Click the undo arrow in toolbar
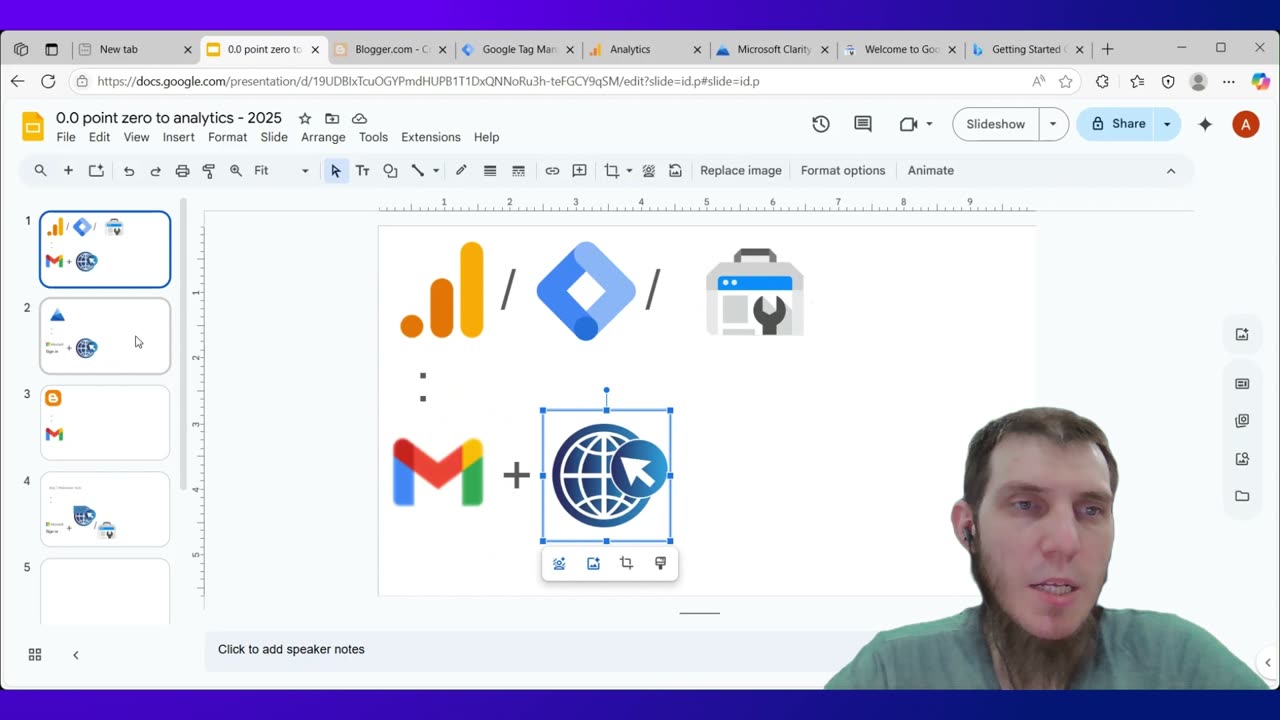Screen dimensions: 1280x720 coord(128,171)
